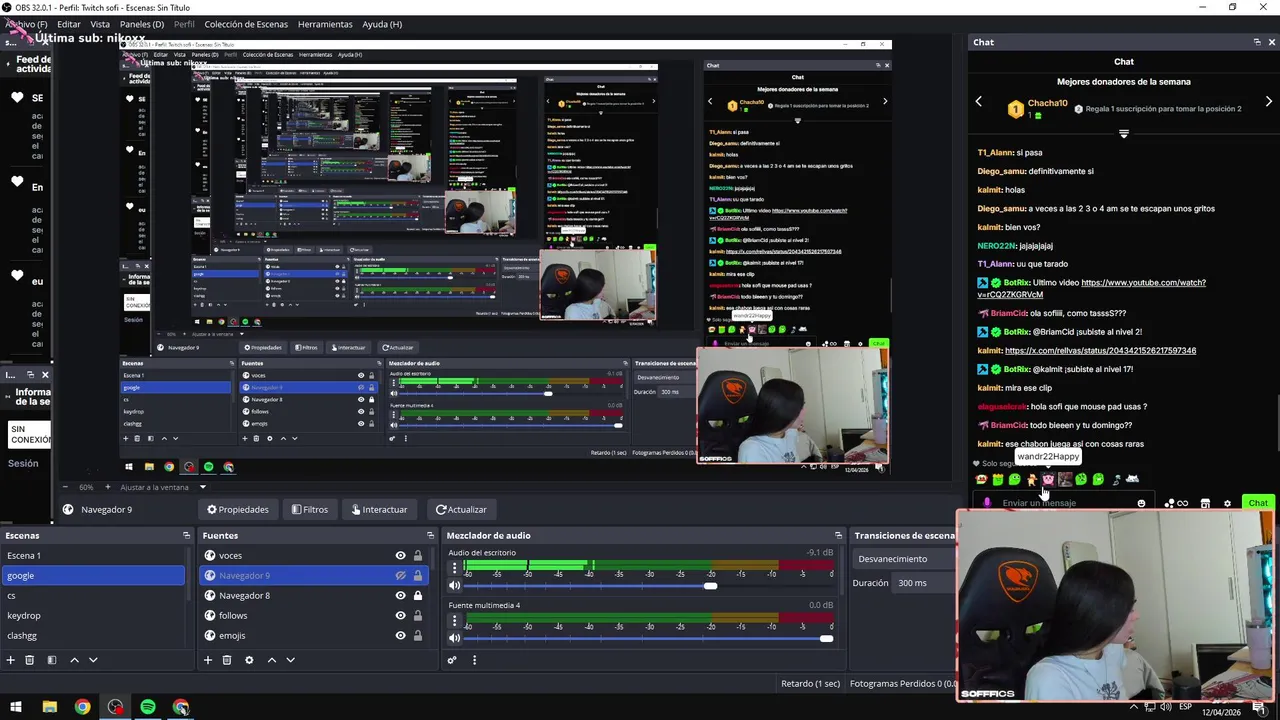Show previous top donor with left arrow
The height and width of the screenshot is (720, 1280).
click(979, 102)
